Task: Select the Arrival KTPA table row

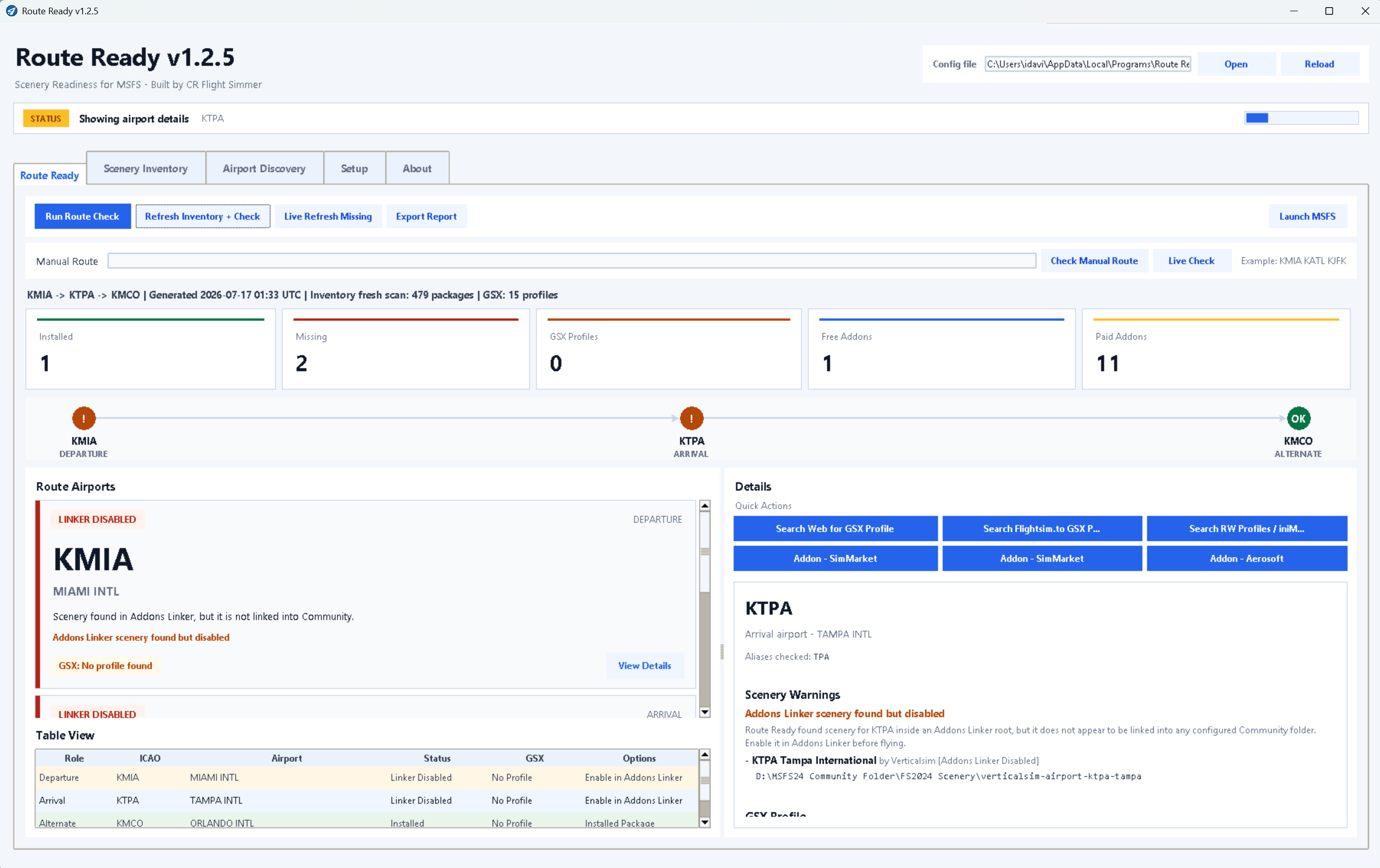Action: [367, 801]
